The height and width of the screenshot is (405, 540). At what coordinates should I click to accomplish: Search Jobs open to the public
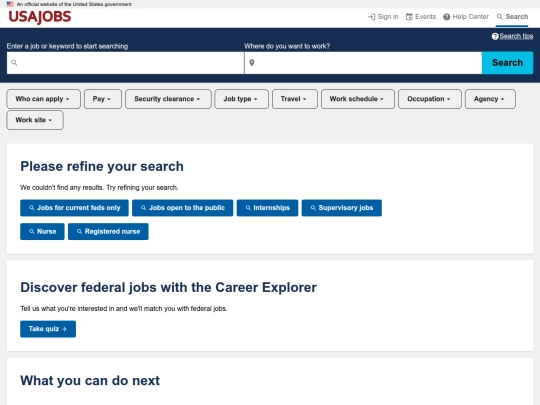tap(183, 208)
